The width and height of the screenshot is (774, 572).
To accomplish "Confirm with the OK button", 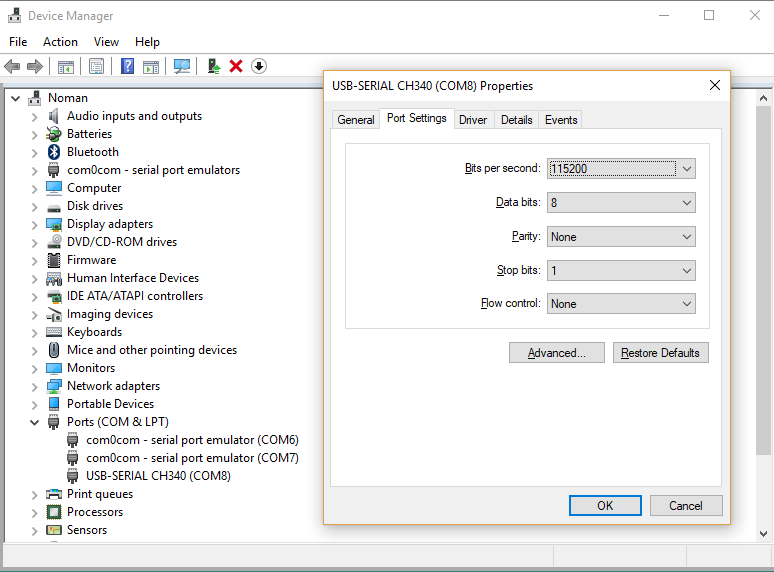I will (x=605, y=506).
